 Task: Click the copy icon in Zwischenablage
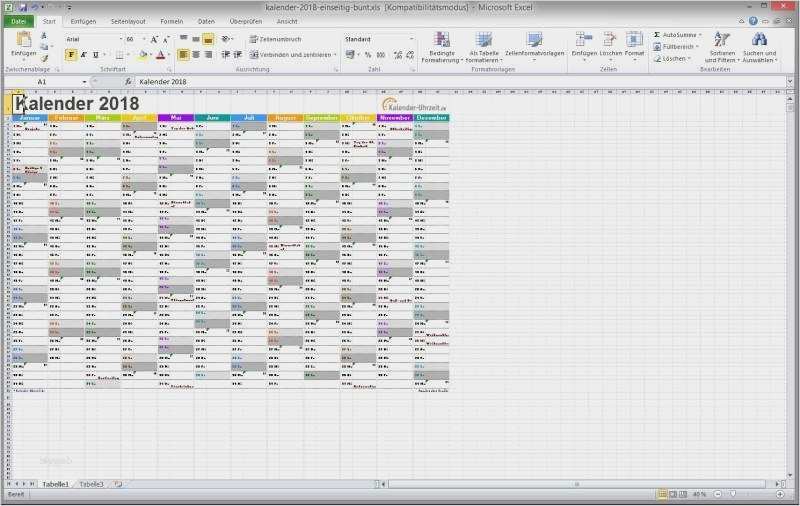coord(44,46)
